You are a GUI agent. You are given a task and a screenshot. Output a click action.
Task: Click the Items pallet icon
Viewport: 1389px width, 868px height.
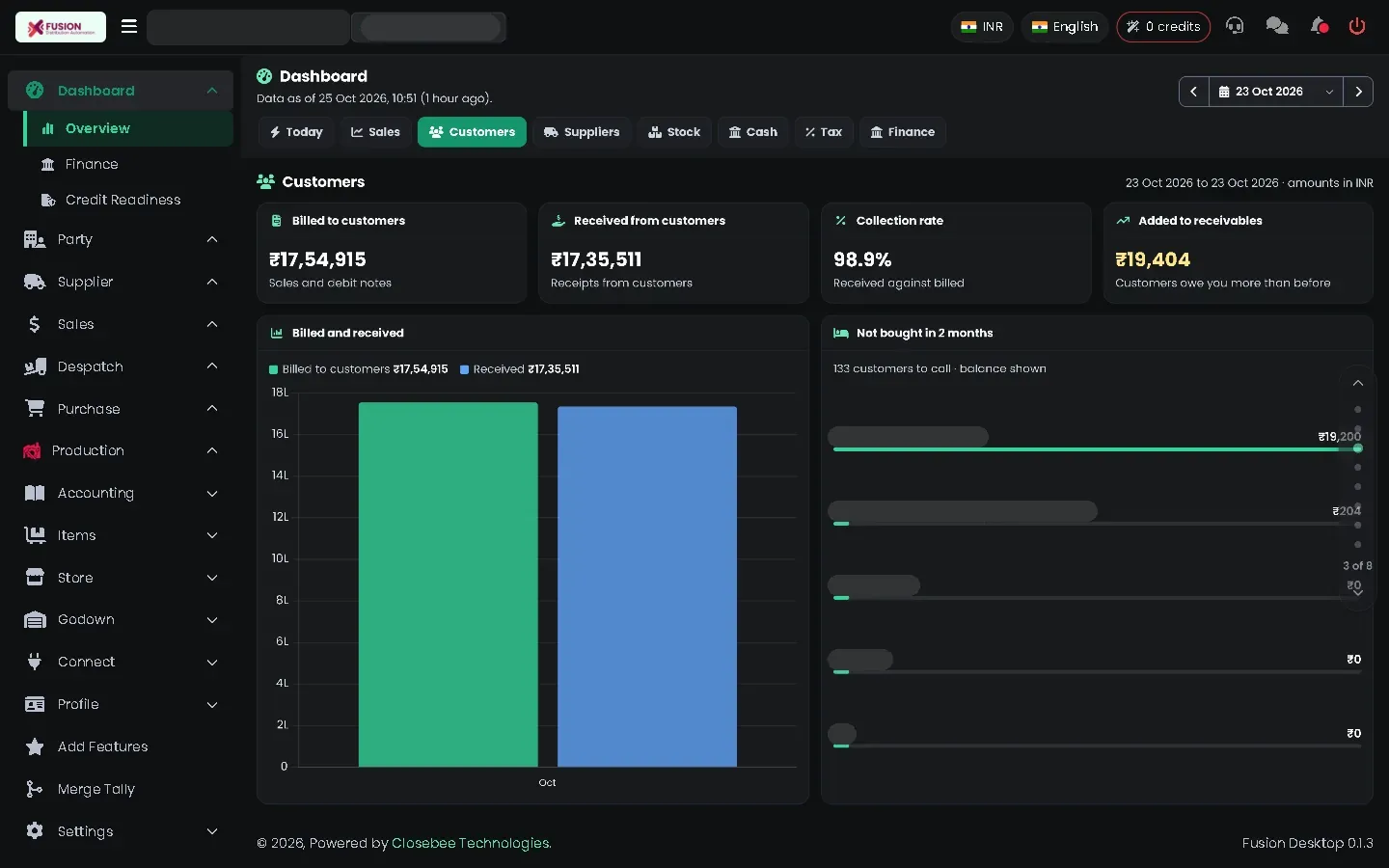click(x=35, y=535)
